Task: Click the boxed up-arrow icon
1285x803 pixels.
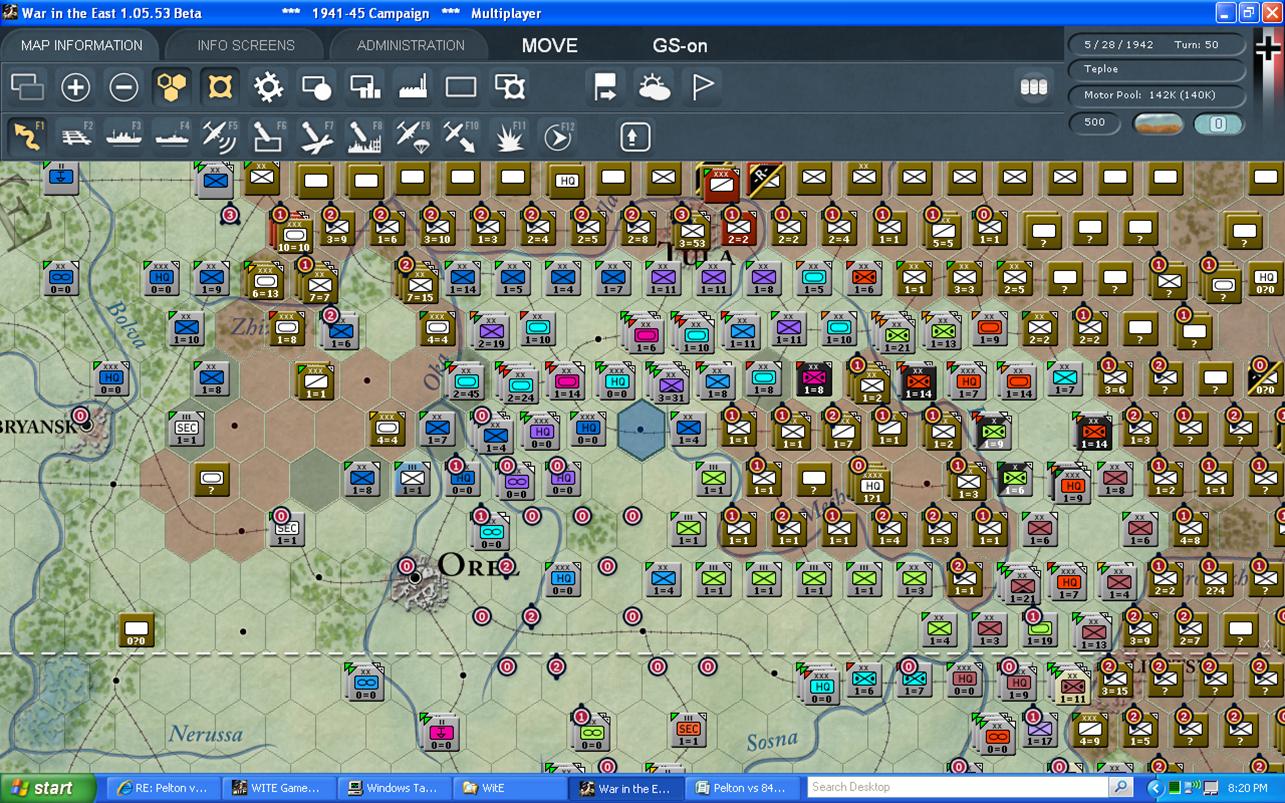Action: (x=635, y=136)
